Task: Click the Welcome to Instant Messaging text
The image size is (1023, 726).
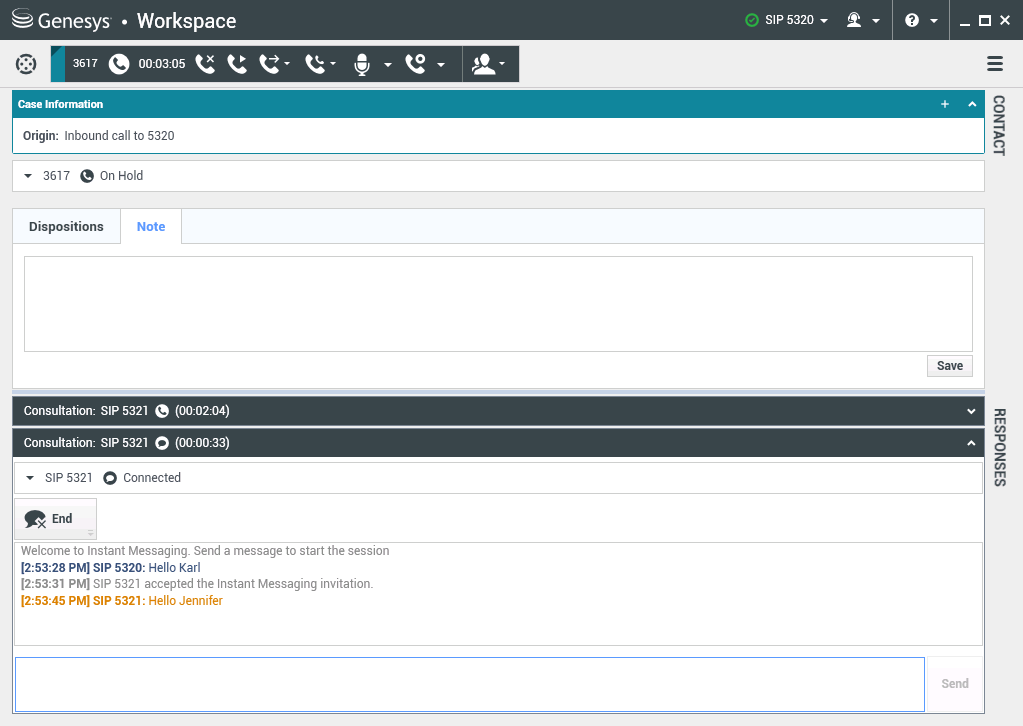Action: 205,551
